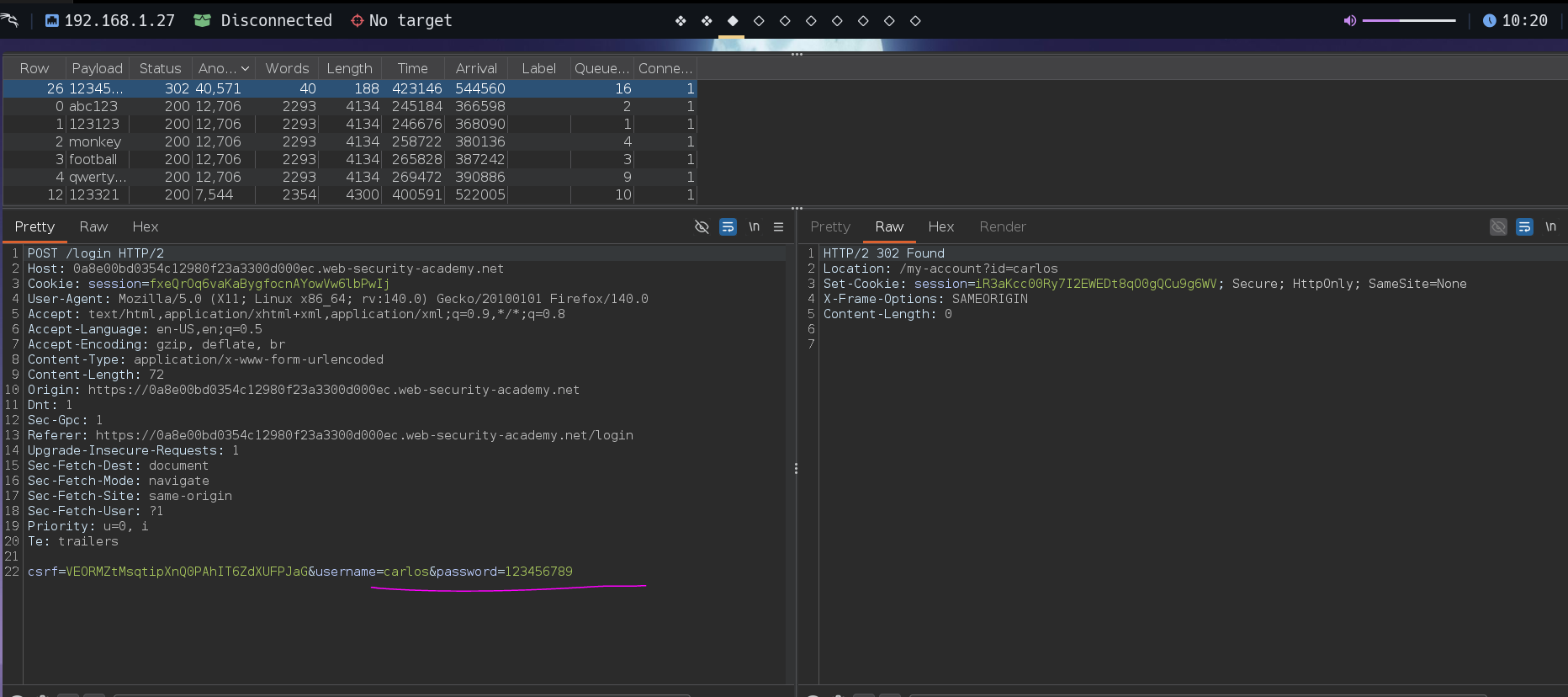Image resolution: width=1568 pixels, height=697 pixels.
Task: Select the row with payload 123123
Action: pyautogui.click(x=350, y=124)
